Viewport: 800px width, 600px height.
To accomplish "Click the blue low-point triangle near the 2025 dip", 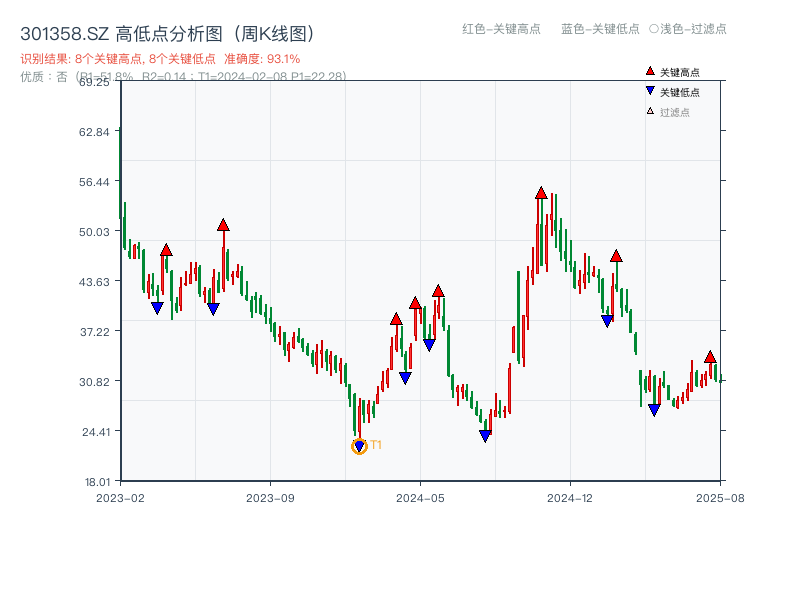I will coord(655,410).
